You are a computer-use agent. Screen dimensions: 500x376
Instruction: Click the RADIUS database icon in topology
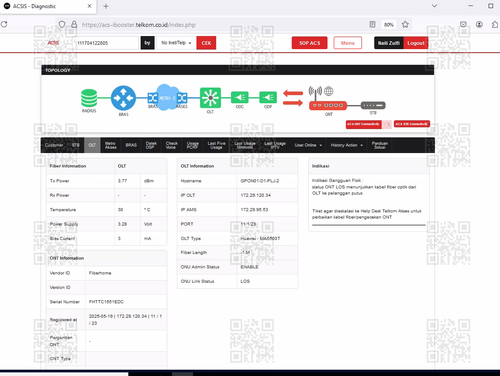[89, 98]
